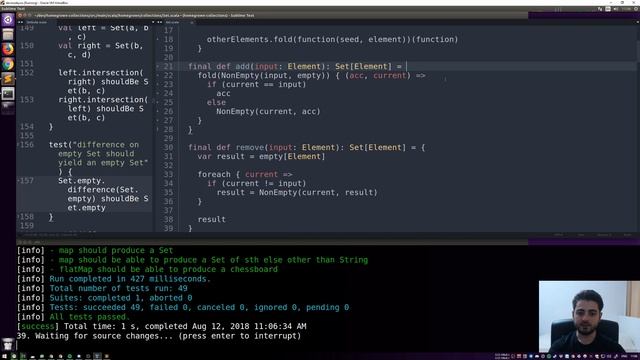Click 'right.intersection(' in left pane
The image size is (640, 360).
pyautogui.click(x=103, y=100)
